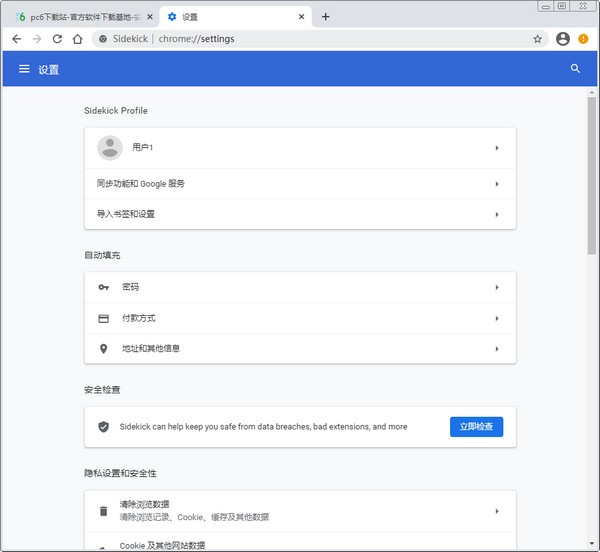Viewport: 600px width, 552px height.
Task: Expand 同步功能和 Google 服务 row arrow
Action: coord(497,184)
